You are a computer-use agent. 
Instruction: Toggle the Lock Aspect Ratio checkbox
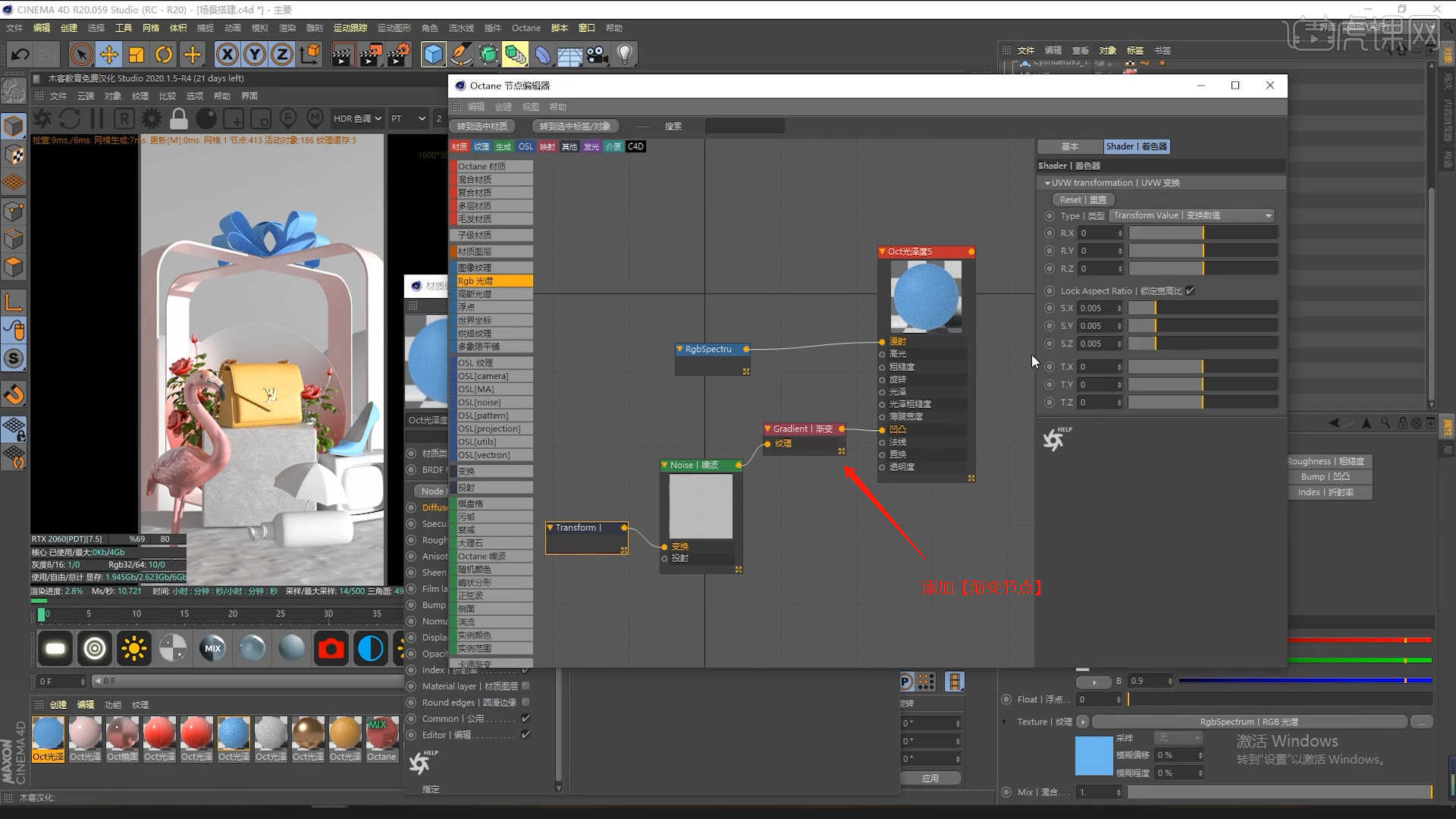coord(1190,290)
